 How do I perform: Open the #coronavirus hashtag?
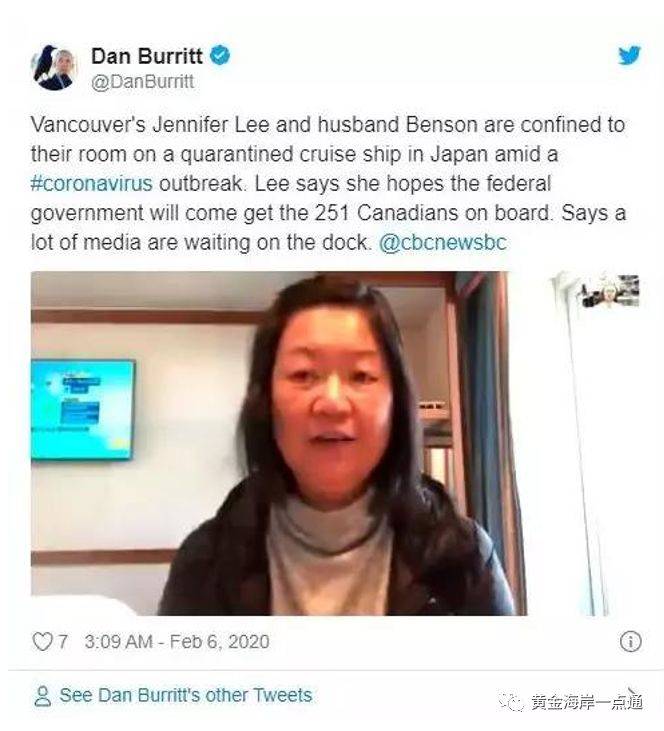click(91, 183)
